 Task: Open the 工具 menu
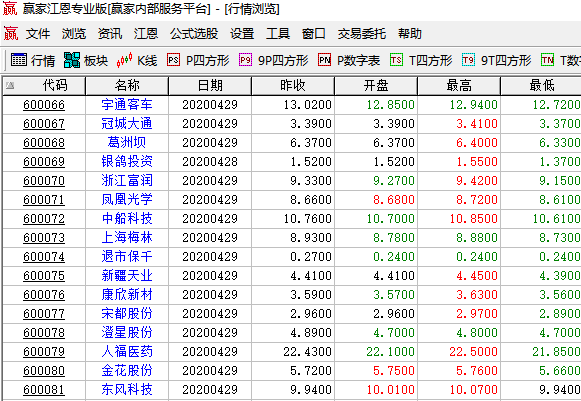278,34
